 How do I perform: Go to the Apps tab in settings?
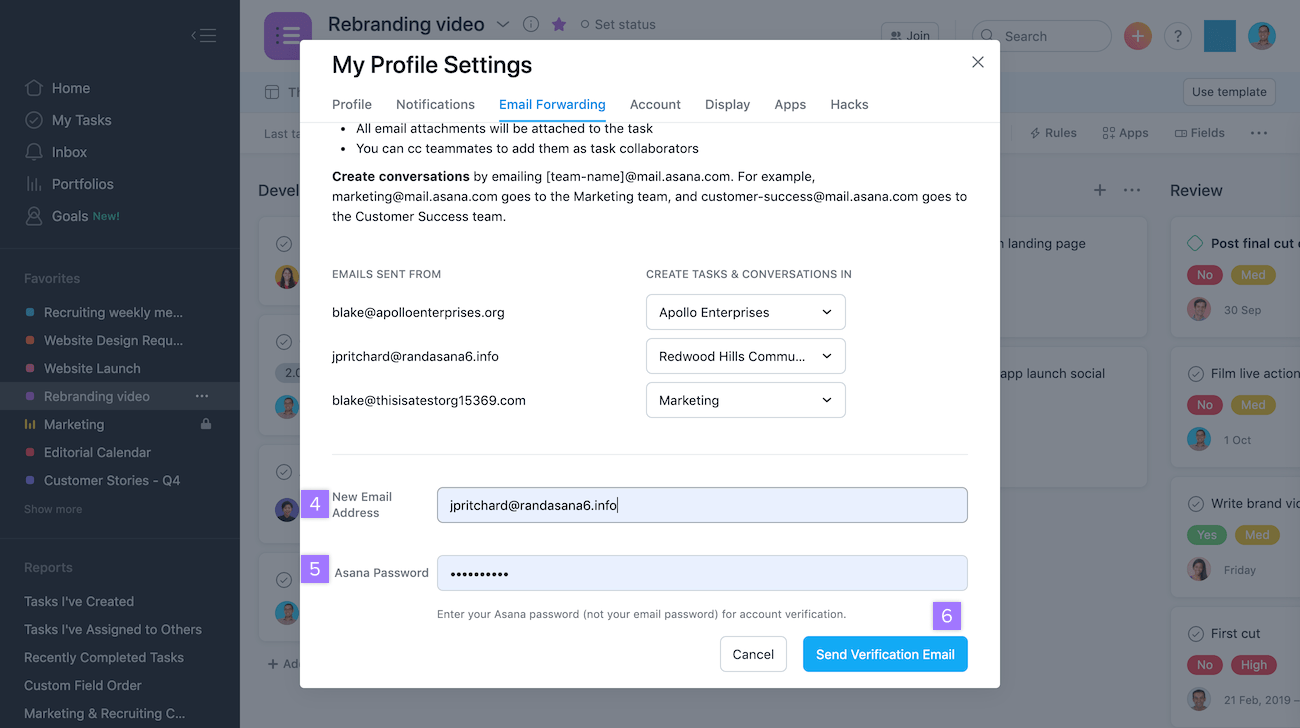(790, 104)
